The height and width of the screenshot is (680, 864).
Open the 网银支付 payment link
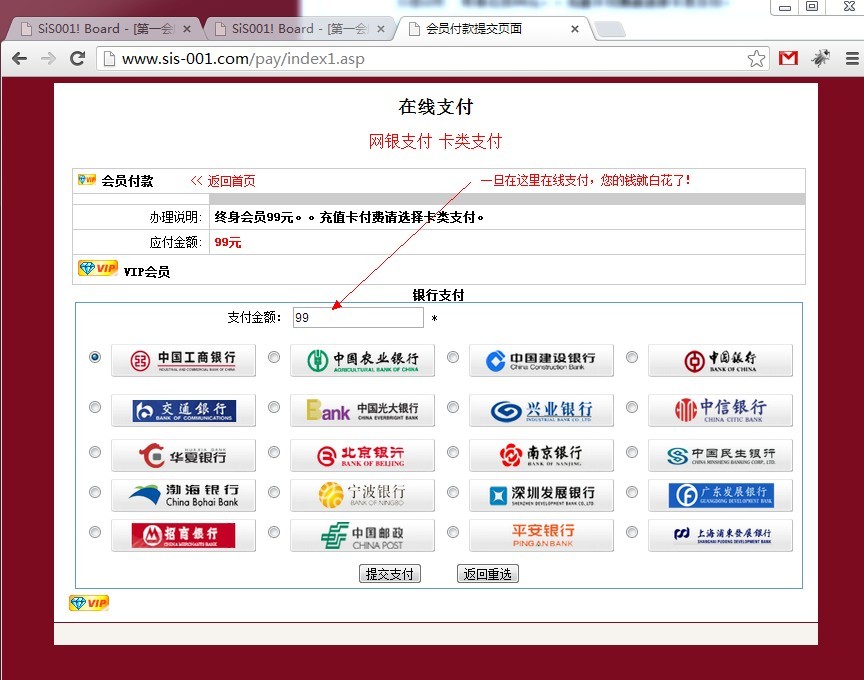(x=400, y=141)
